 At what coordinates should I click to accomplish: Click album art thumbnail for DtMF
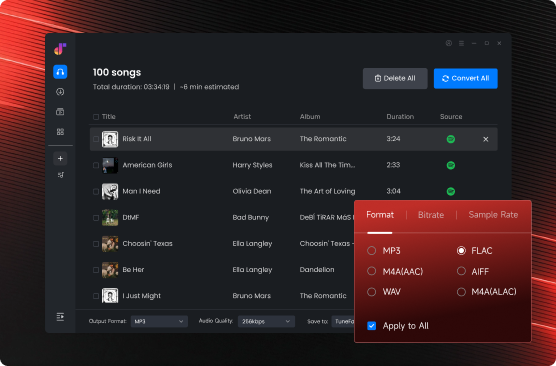click(110, 217)
